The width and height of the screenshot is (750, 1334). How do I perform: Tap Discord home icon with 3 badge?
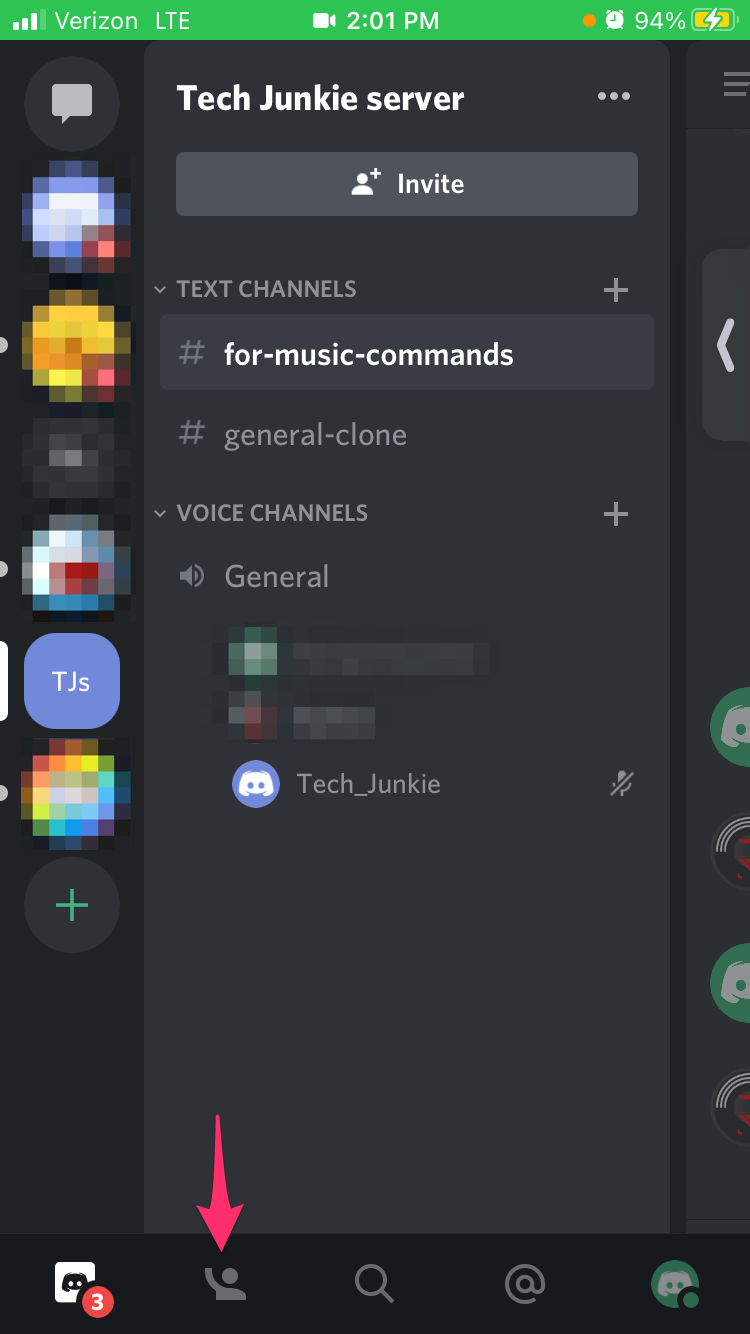tap(75, 1283)
